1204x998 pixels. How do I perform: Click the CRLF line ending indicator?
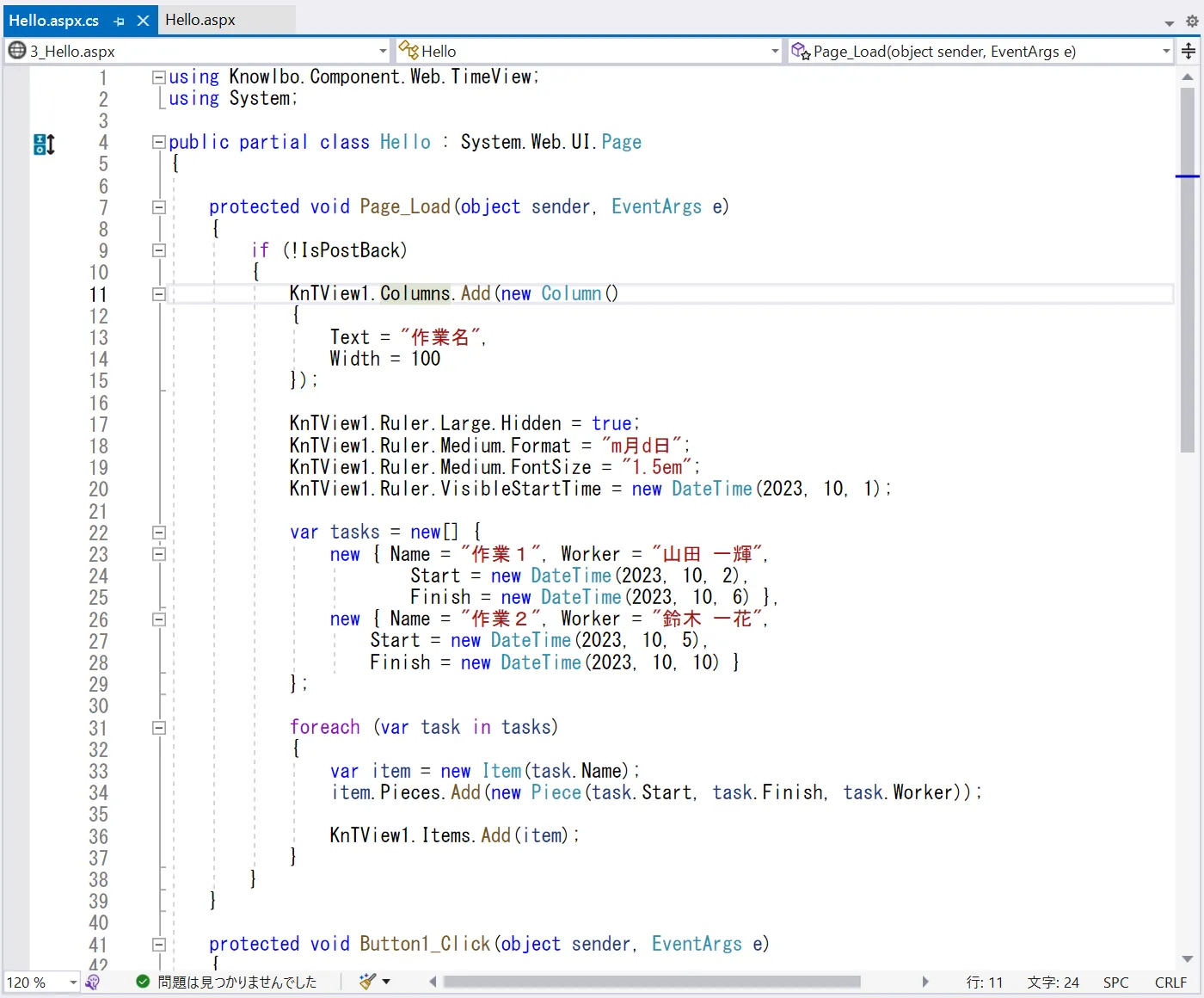[x=1170, y=982]
